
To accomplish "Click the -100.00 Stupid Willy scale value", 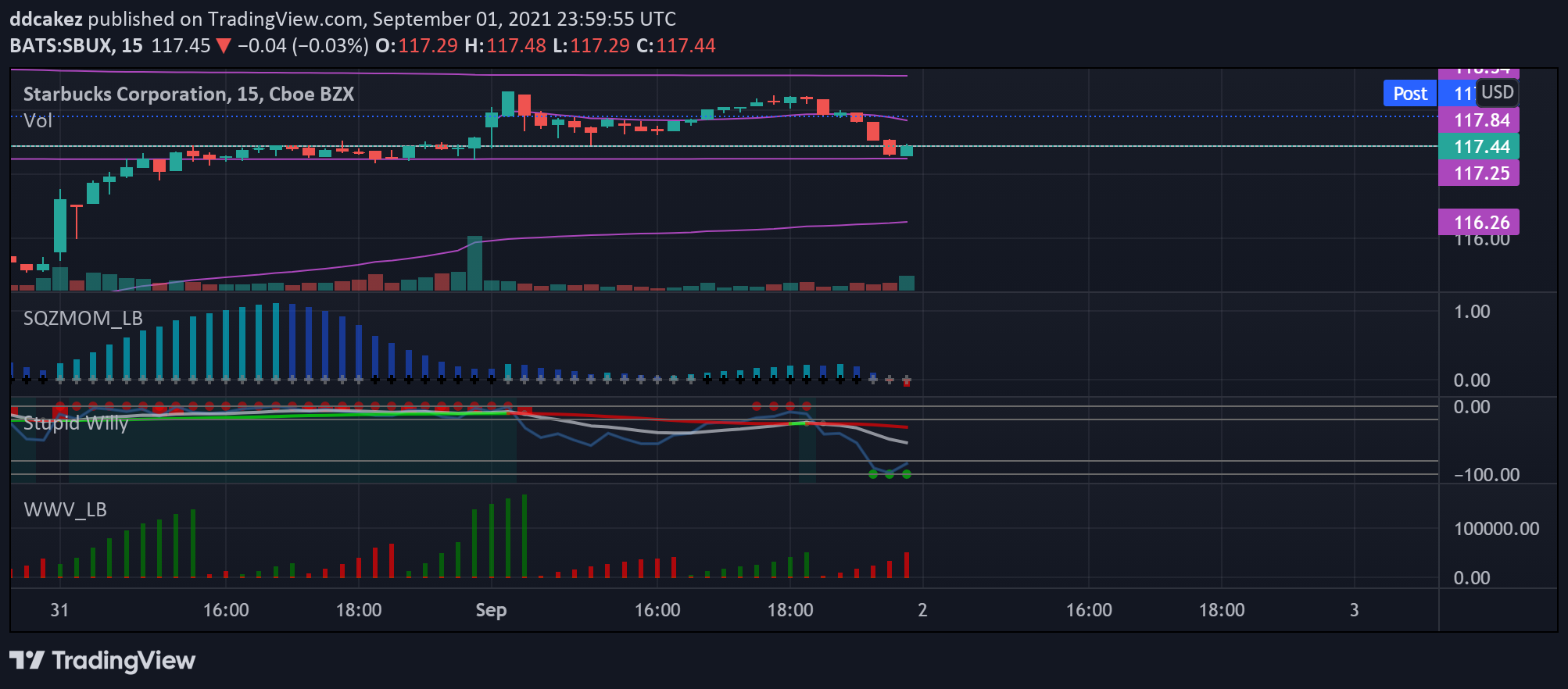I will point(1486,475).
